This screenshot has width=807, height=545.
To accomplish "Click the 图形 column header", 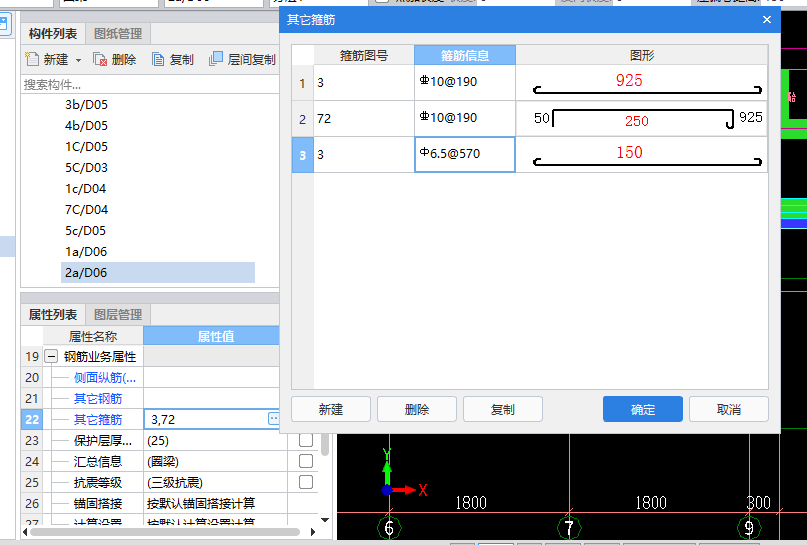I will (642, 55).
